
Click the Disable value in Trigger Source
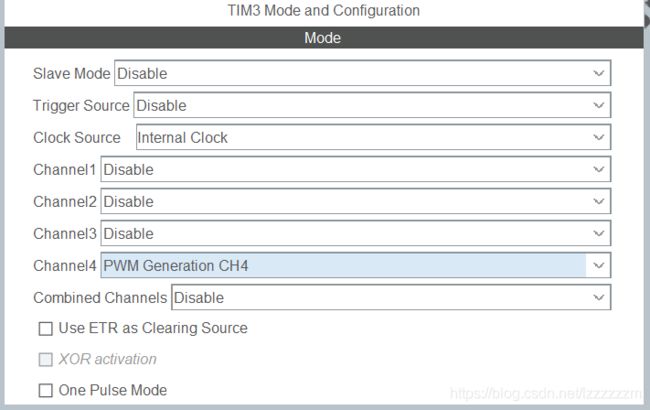coord(161,106)
